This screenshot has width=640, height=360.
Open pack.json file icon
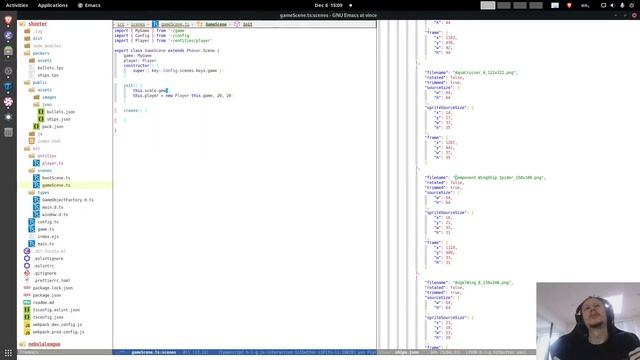[36, 127]
